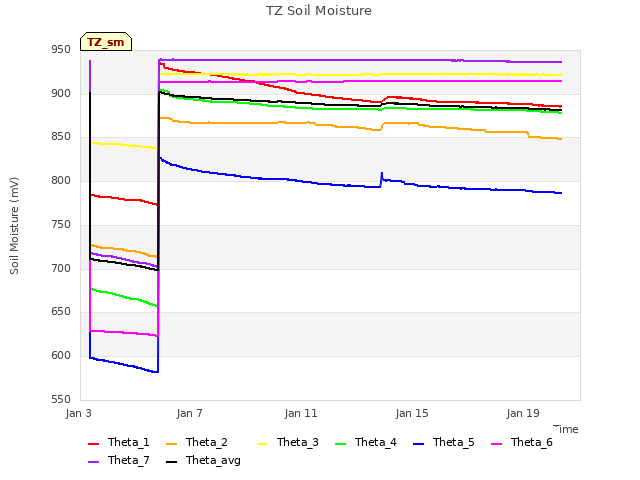Click the black Theta_avg legend swatch

pos(171,462)
